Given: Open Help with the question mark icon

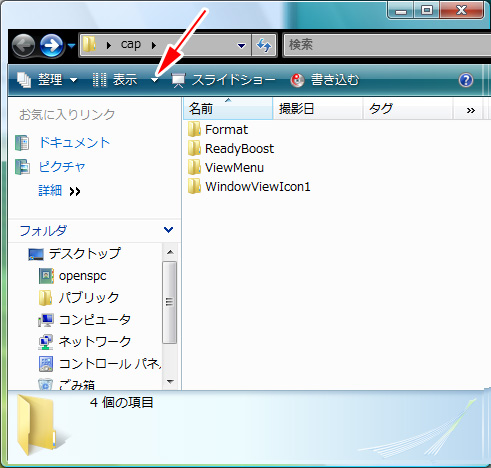Looking at the screenshot, I should [465, 80].
